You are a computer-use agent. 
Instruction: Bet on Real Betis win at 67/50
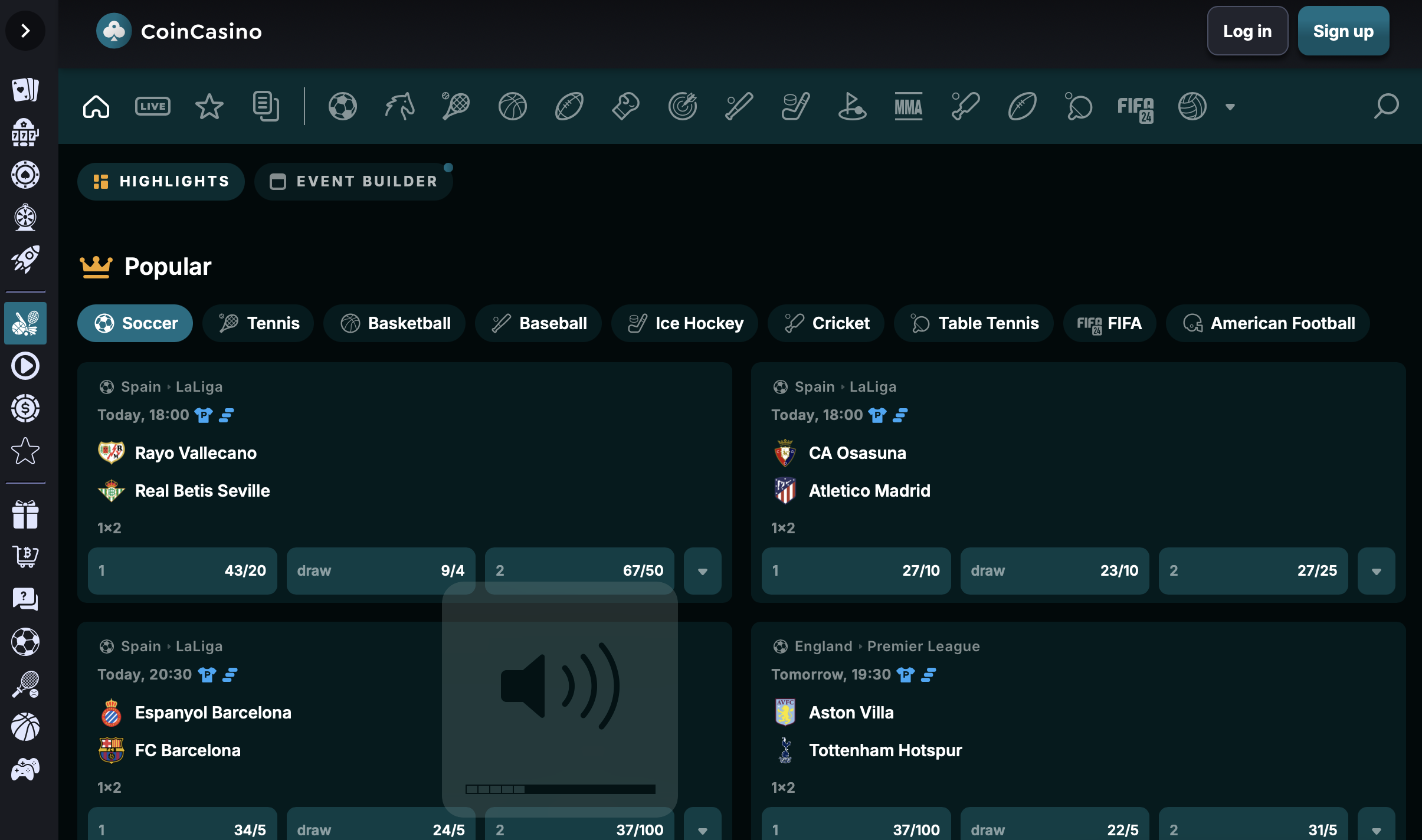point(579,571)
